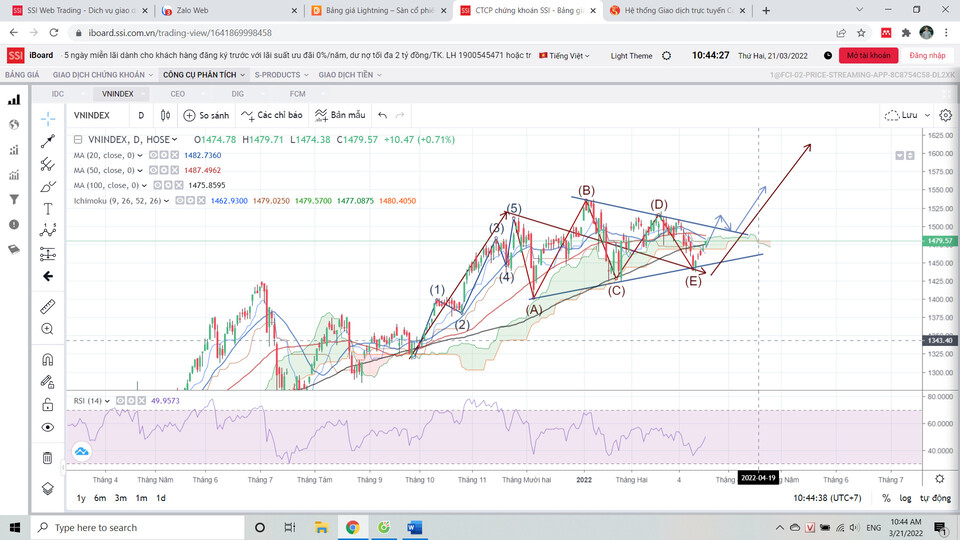Viewport: 960px width, 540px height.
Task: Click the undo arrow in chart toolbar
Action: [x=383, y=115]
